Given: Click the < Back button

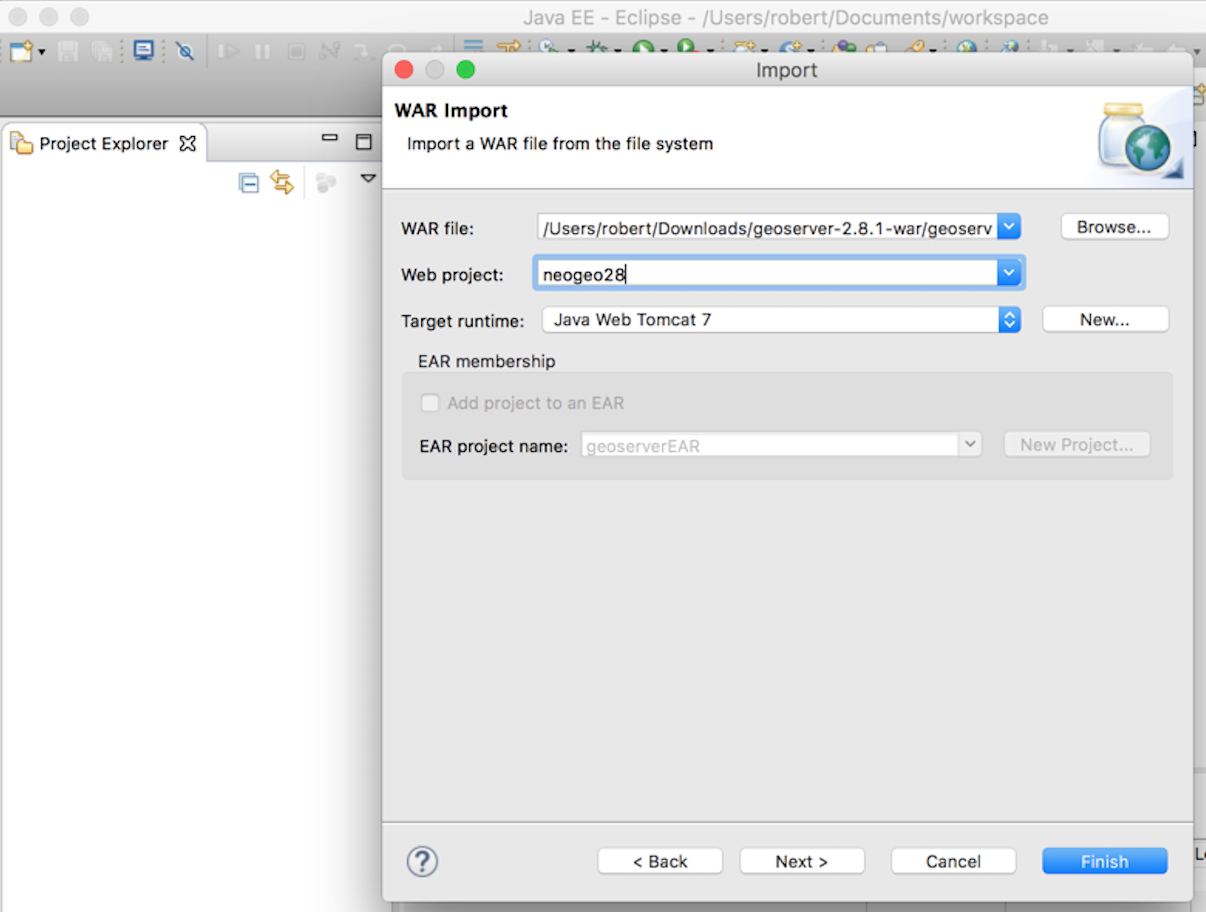Looking at the screenshot, I should pos(660,861).
